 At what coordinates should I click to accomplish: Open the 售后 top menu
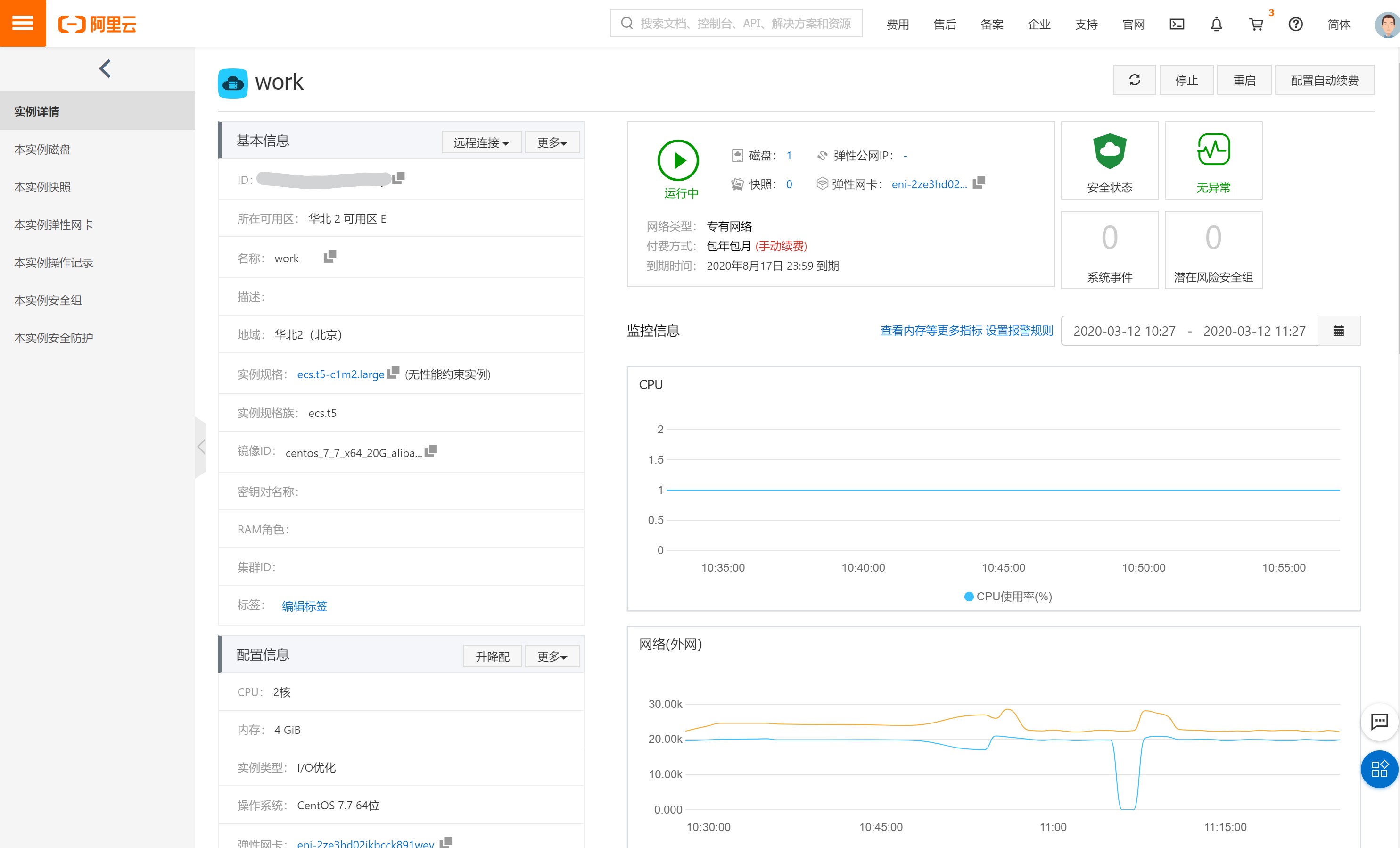945,25
